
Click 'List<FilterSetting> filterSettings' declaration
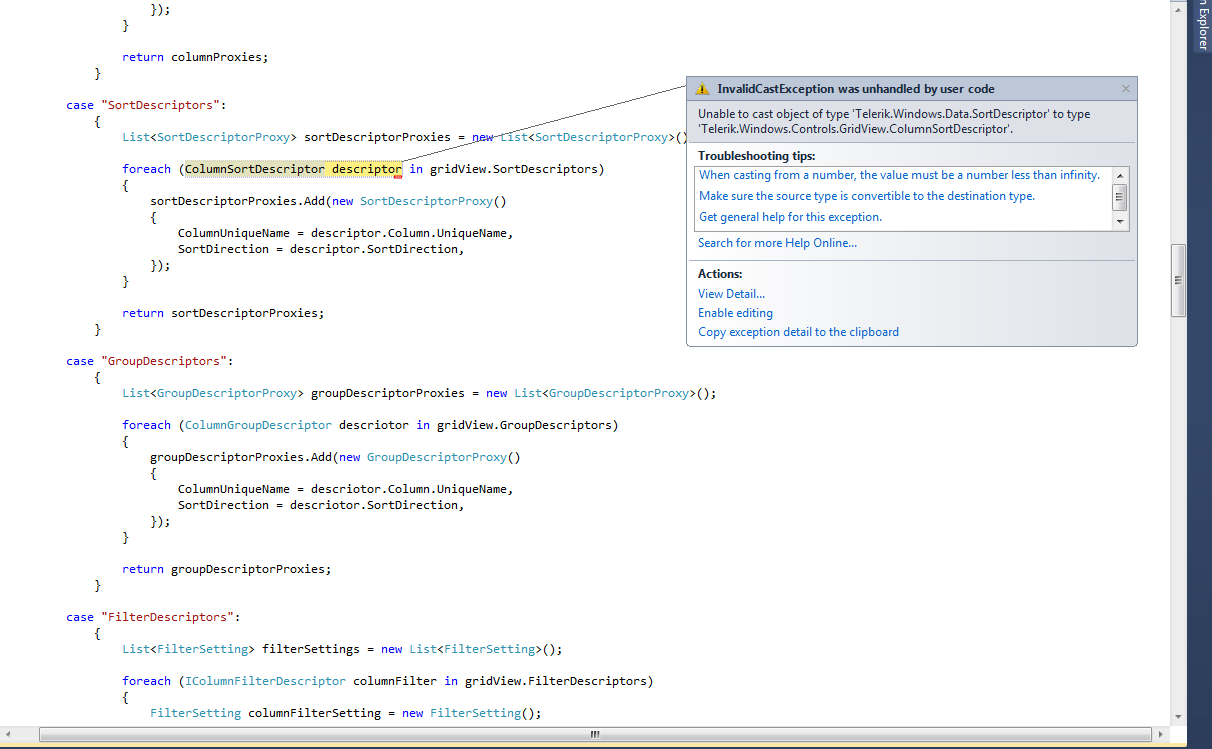coord(241,649)
